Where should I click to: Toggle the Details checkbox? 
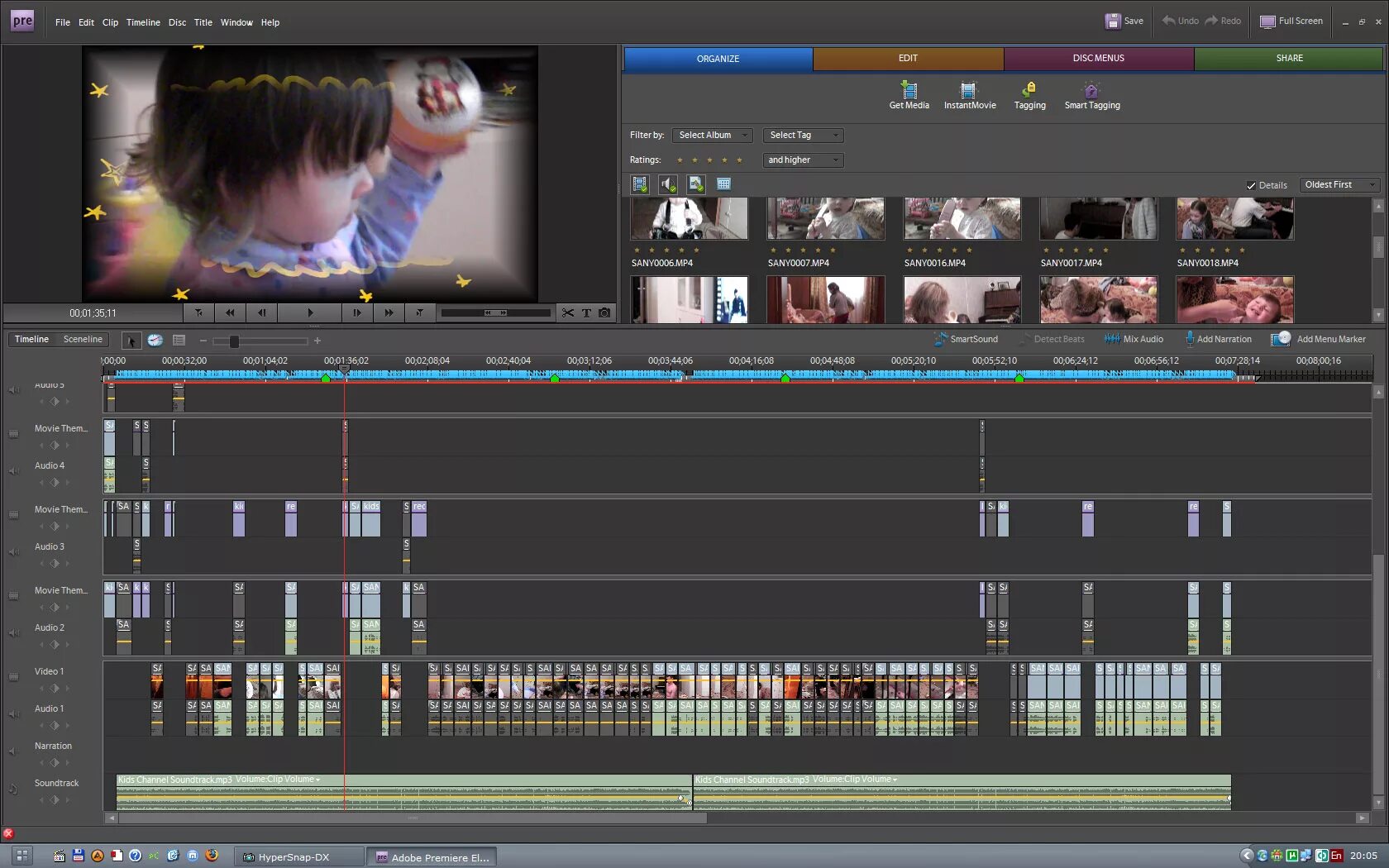pyautogui.click(x=1251, y=185)
